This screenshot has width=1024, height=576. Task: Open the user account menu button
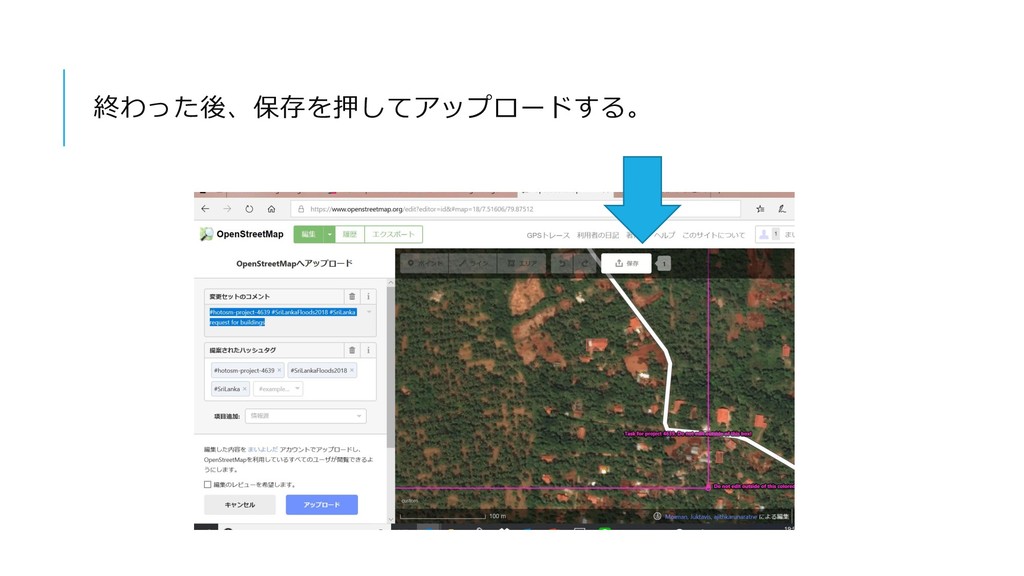pyautogui.click(x=775, y=234)
